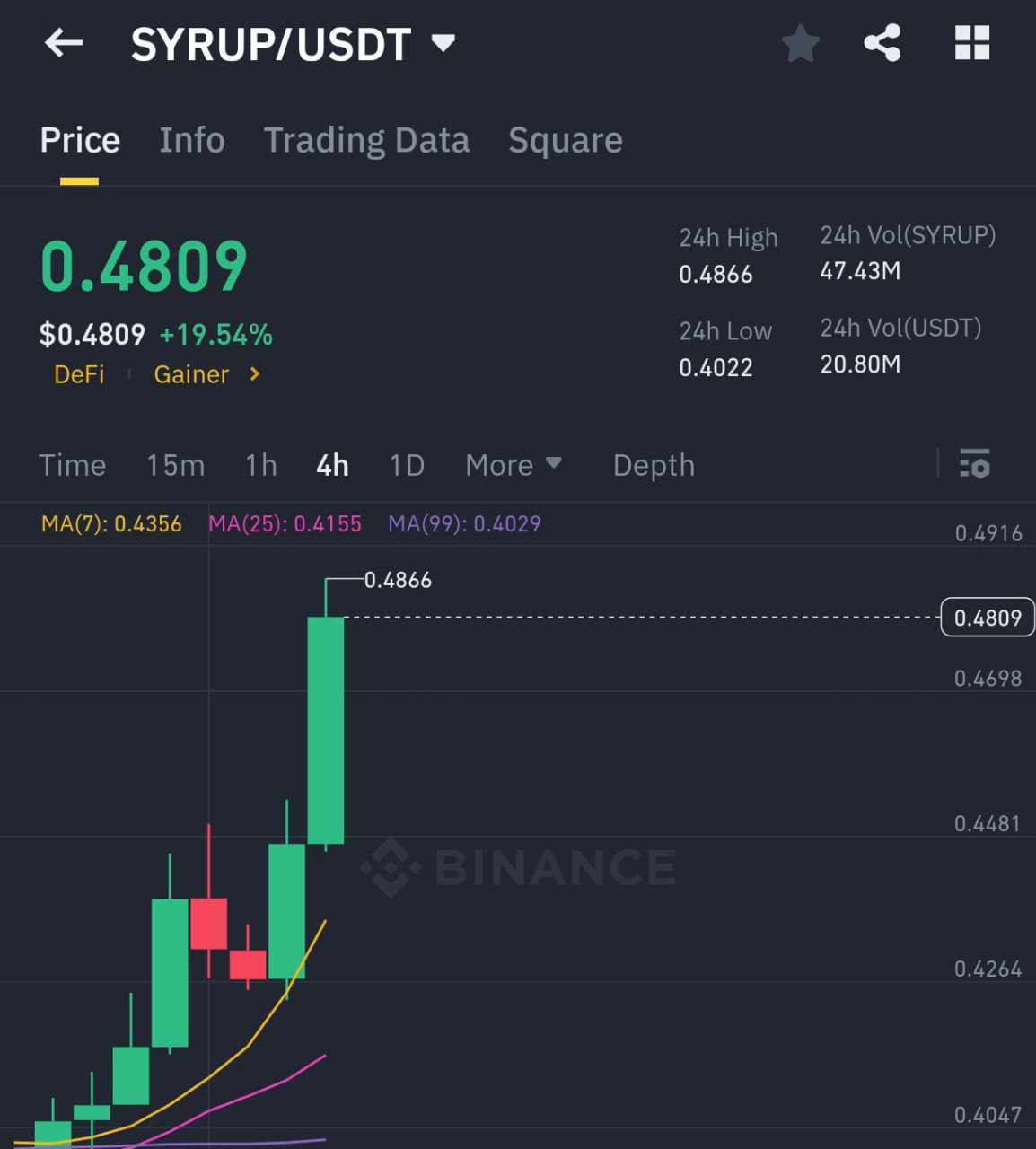Tap the 20.80M USDT volume value

(x=860, y=364)
